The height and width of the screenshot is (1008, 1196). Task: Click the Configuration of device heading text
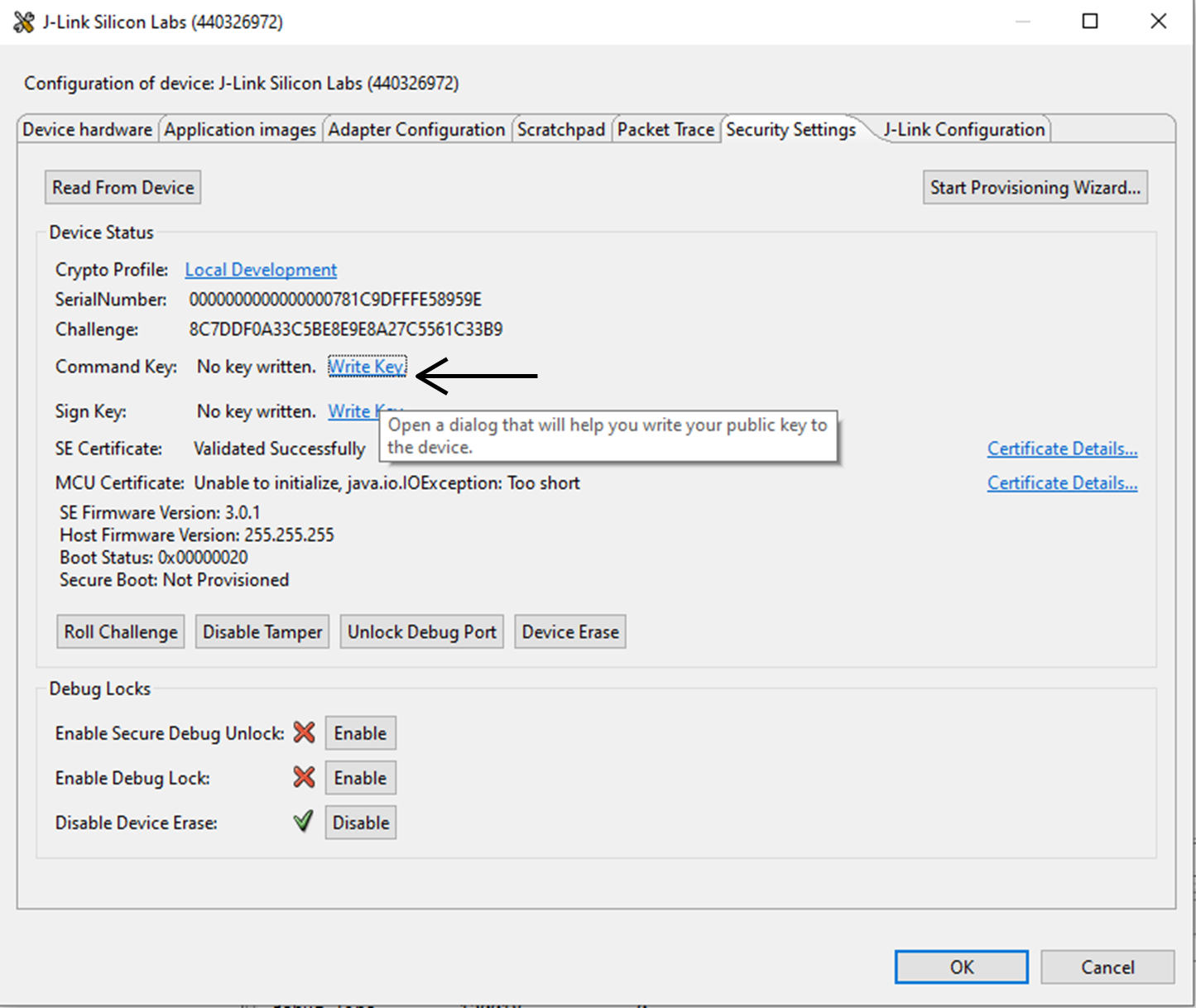tap(242, 84)
